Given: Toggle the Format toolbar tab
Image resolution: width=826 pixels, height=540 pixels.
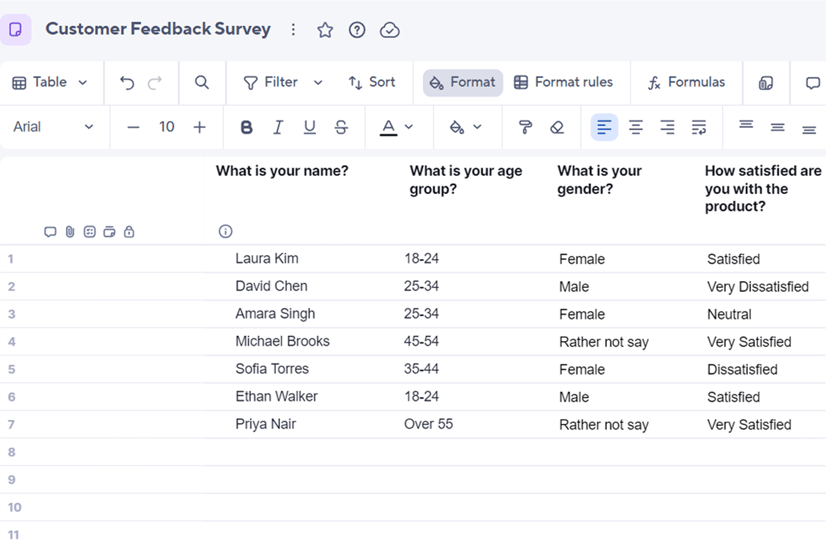Looking at the screenshot, I should [463, 83].
